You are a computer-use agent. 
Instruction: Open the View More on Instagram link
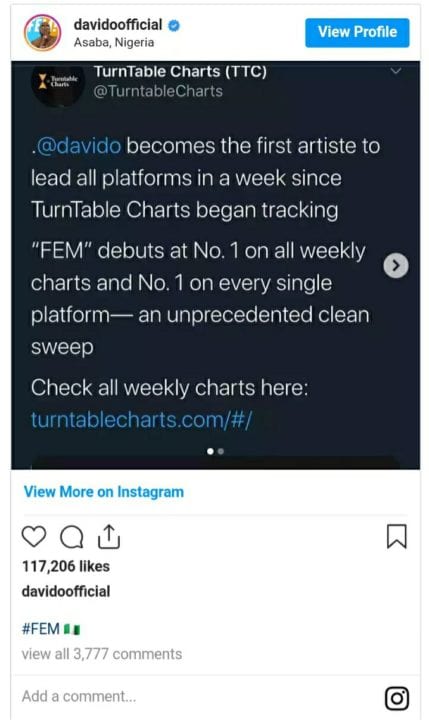pyautogui.click(x=104, y=492)
